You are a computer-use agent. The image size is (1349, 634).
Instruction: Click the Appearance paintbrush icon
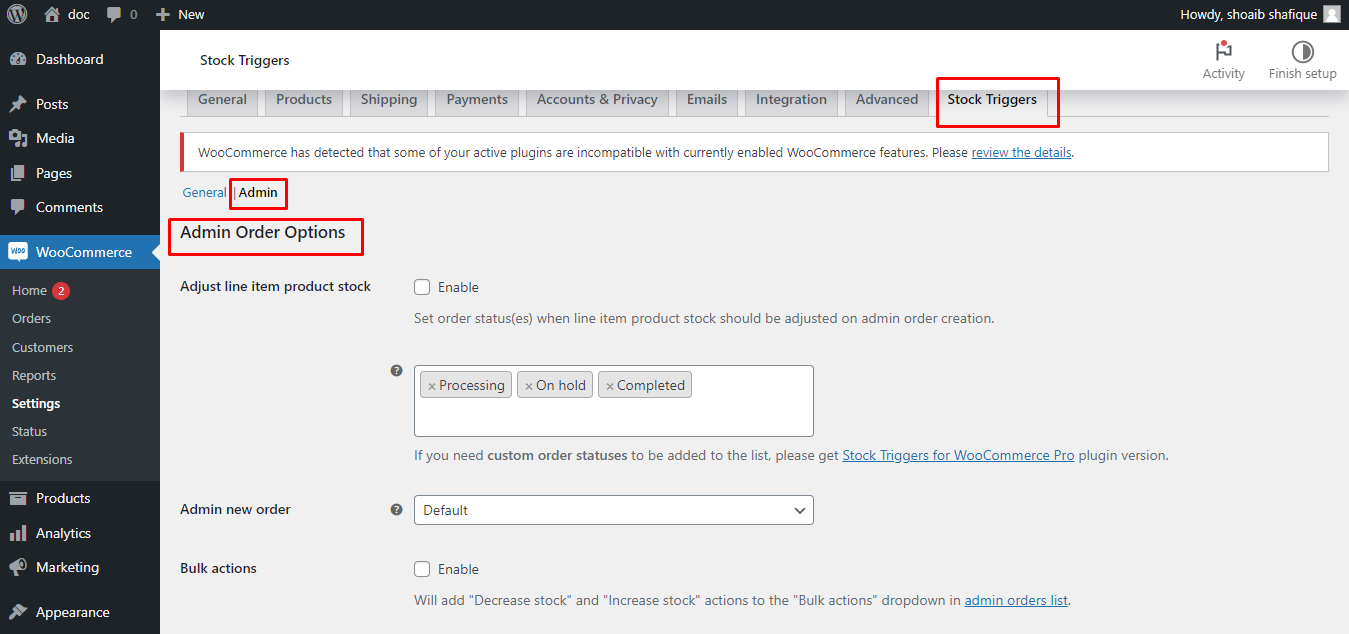point(18,612)
